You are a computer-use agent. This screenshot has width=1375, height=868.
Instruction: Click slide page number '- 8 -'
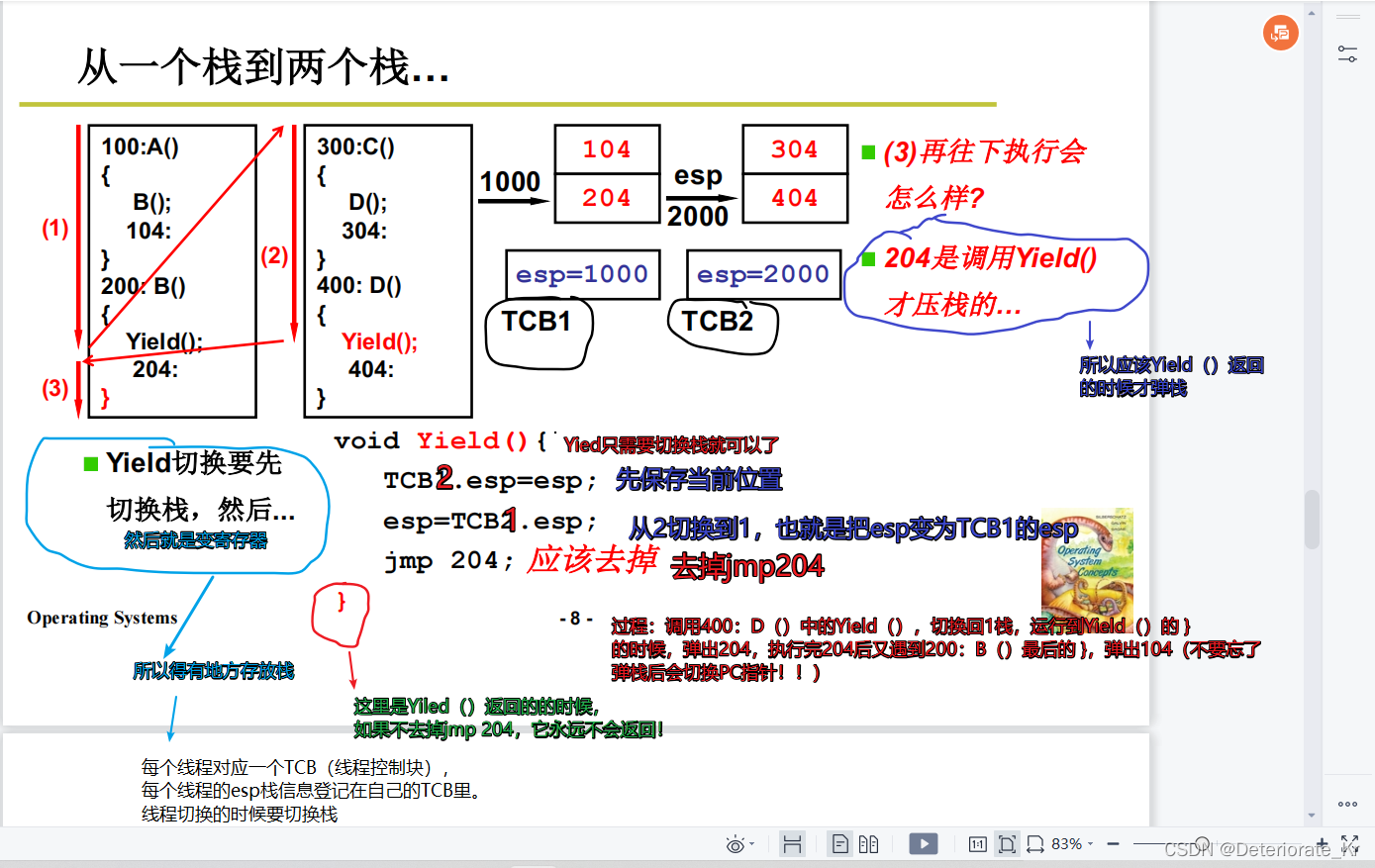575,619
